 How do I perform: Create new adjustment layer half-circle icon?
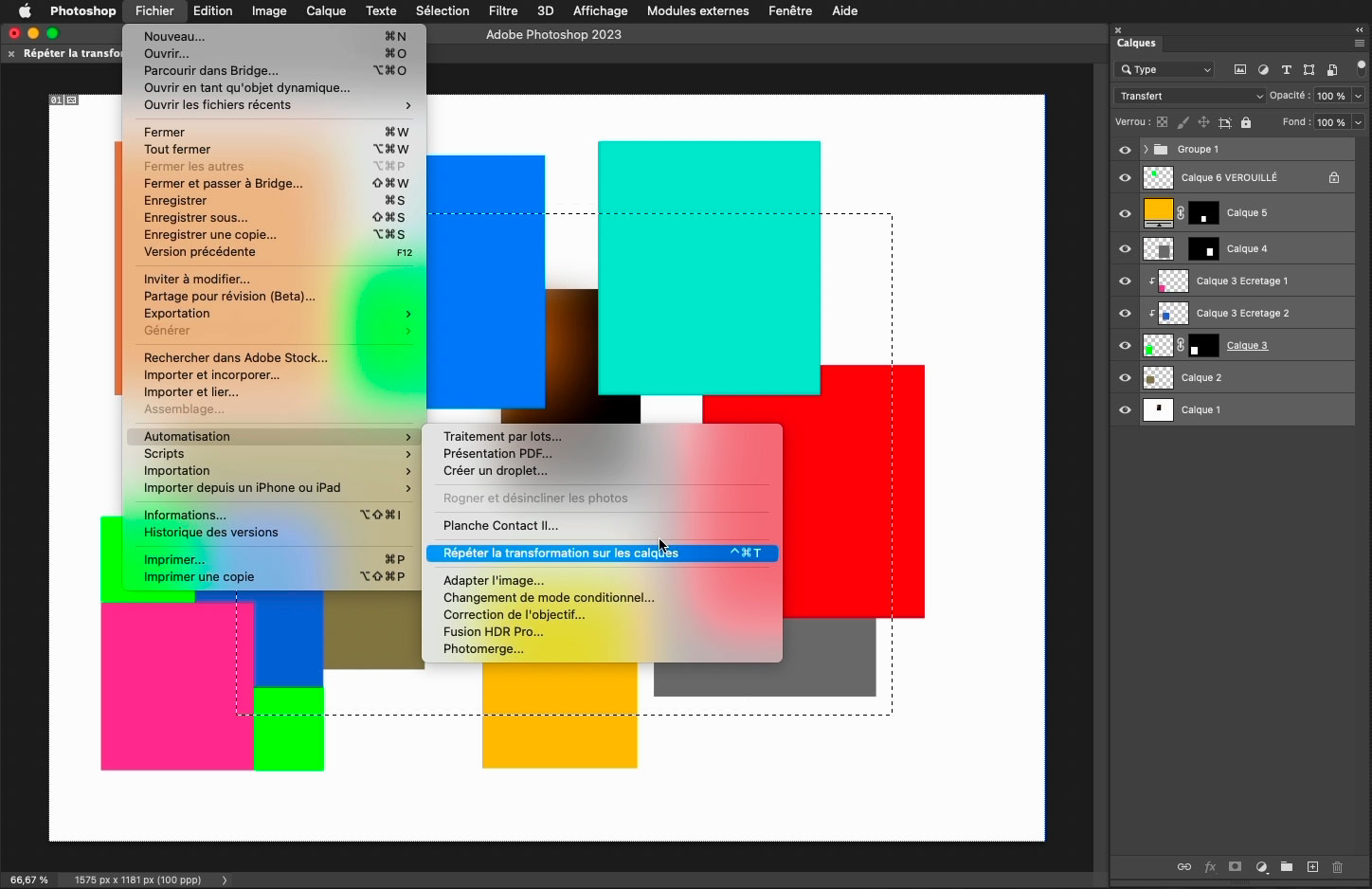(1261, 866)
